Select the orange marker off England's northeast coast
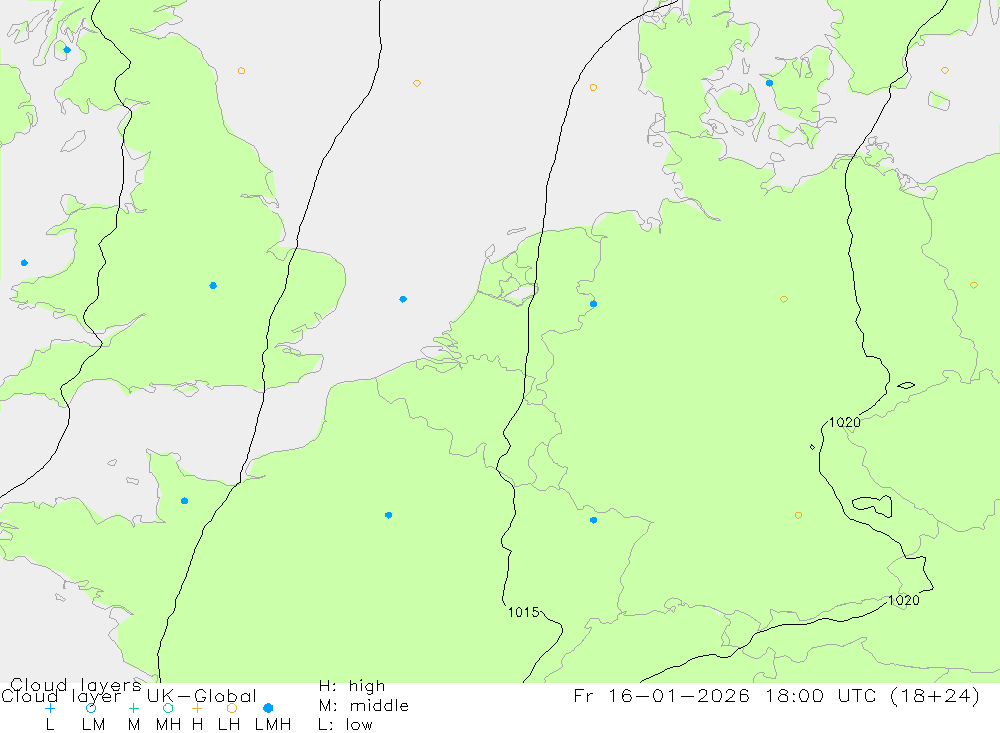This screenshot has height=733, width=1000. (241, 71)
